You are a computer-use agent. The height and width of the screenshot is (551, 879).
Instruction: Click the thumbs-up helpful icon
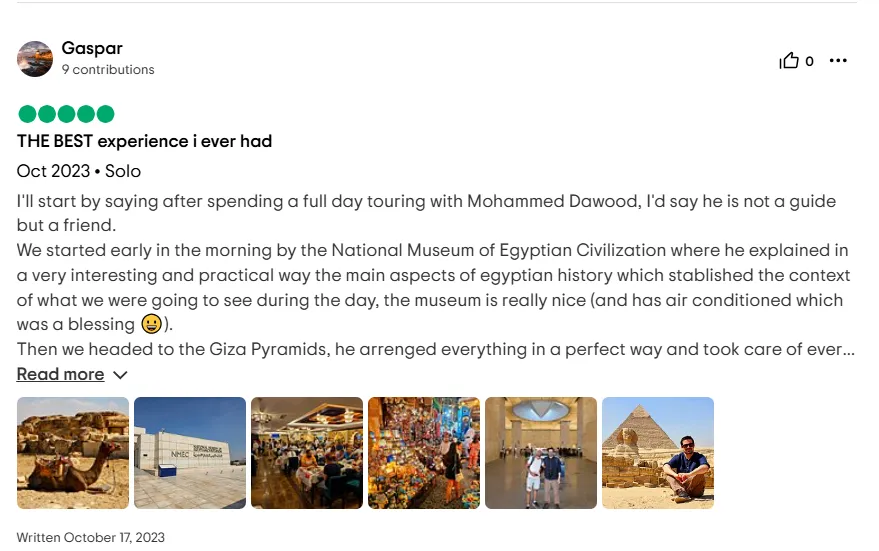789,60
